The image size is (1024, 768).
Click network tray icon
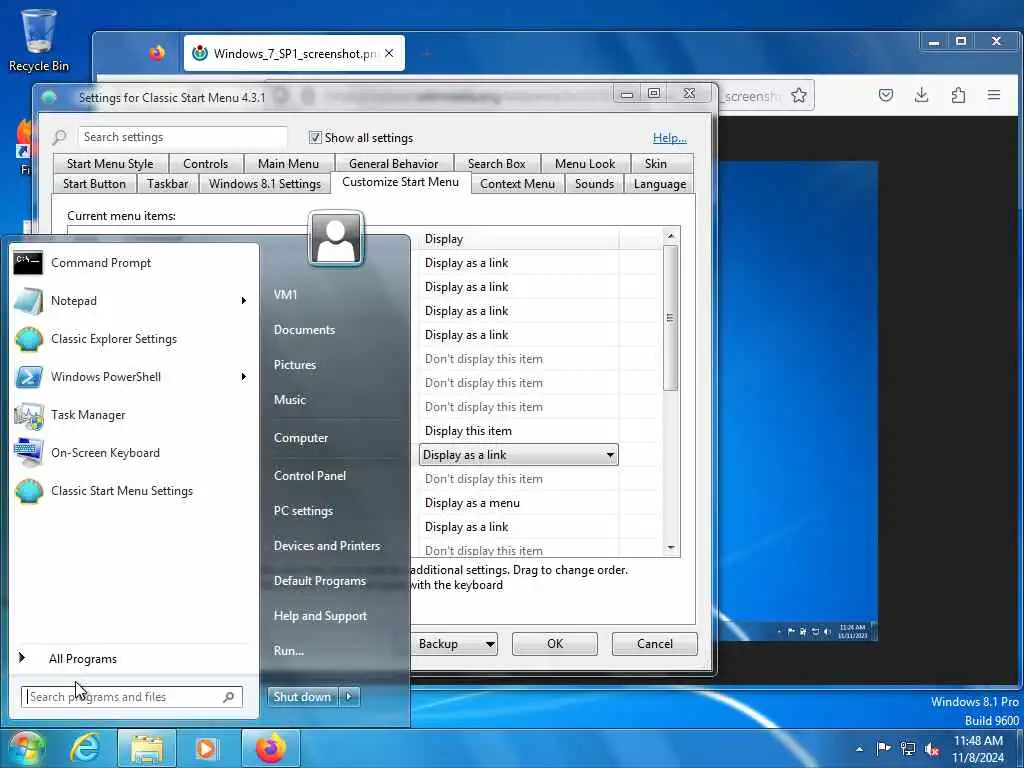point(908,748)
